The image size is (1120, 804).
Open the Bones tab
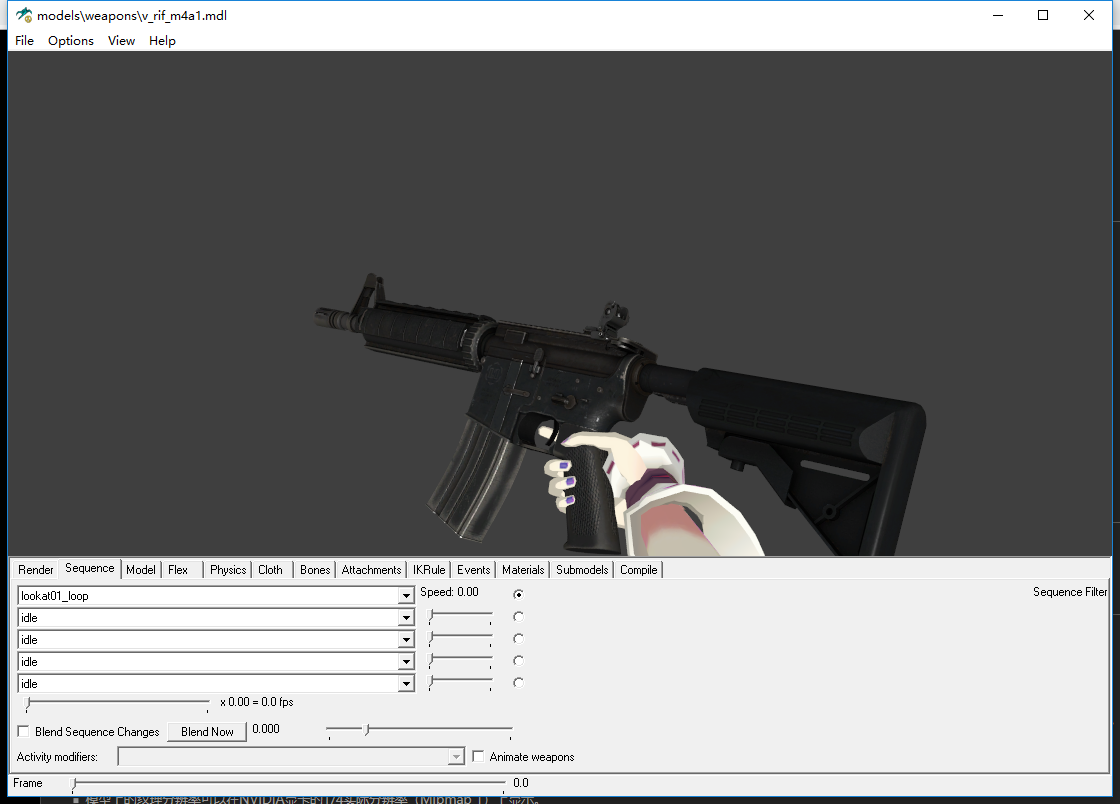point(315,570)
